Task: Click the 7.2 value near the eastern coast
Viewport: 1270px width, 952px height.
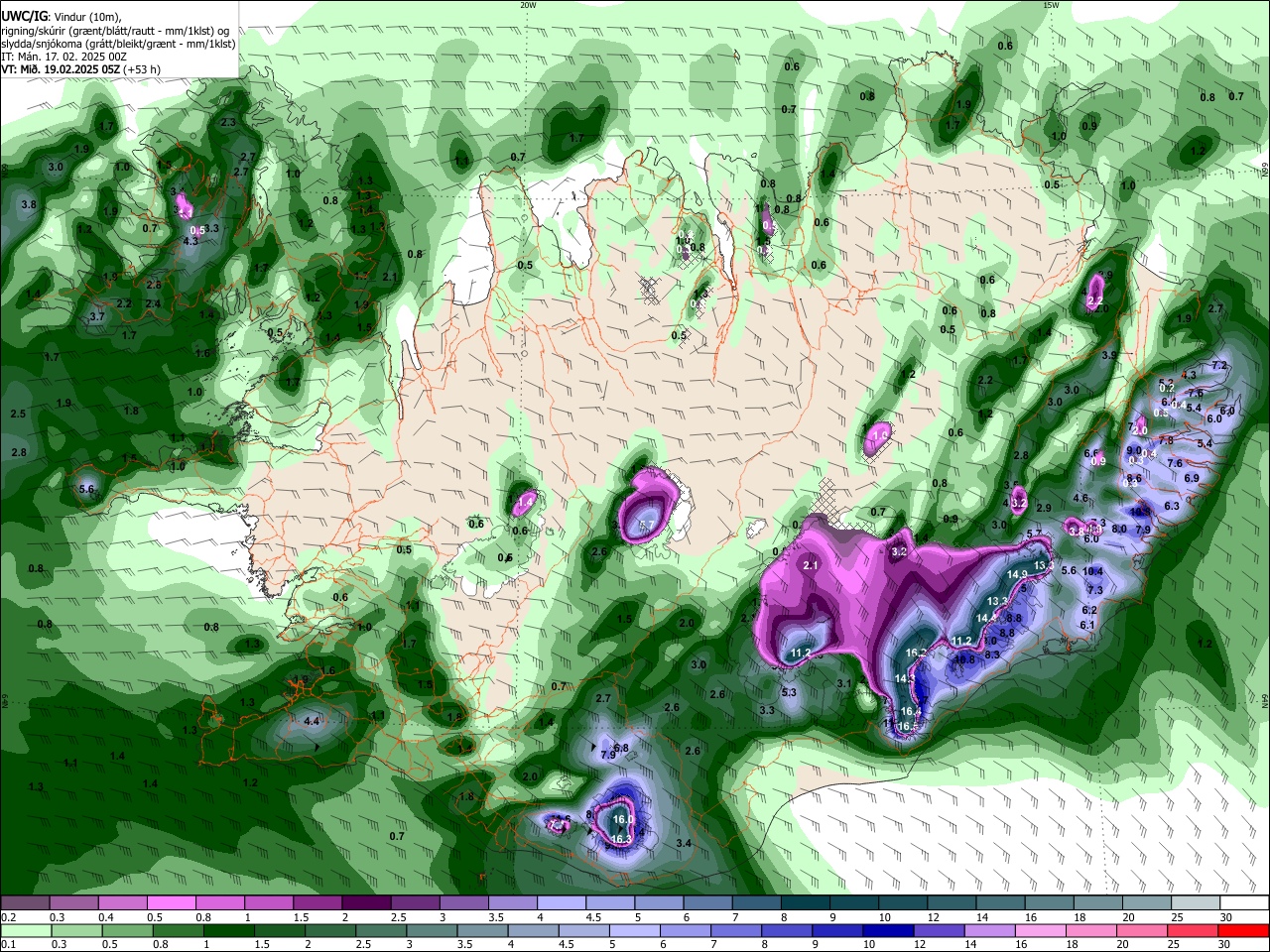Action: point(1219,366)
